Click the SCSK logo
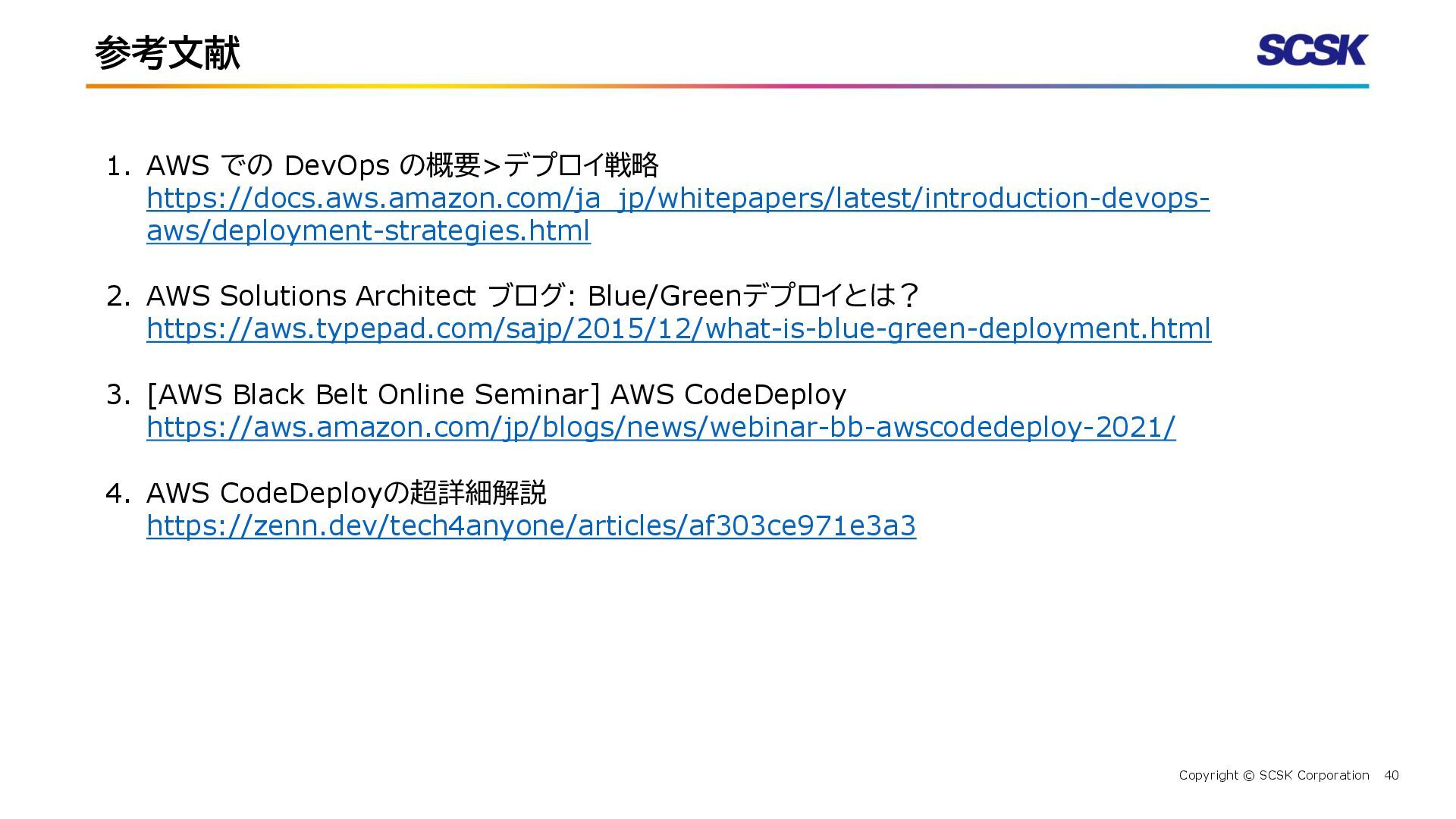Image resolution: width=1456 pixels, height=819 pixels. click(1312, 50)
